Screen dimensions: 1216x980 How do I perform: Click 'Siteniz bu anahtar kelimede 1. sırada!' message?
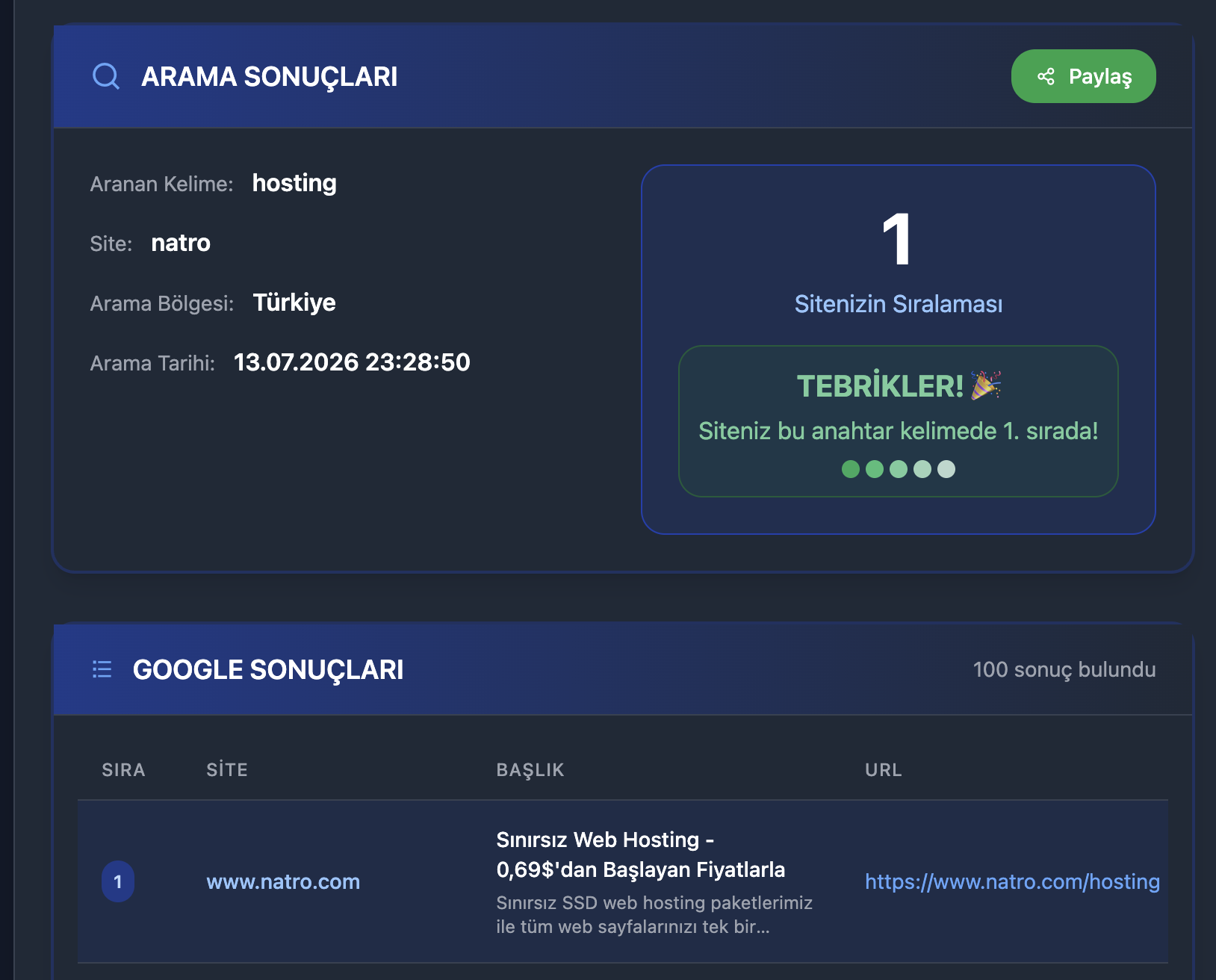[x=899, y=431]
